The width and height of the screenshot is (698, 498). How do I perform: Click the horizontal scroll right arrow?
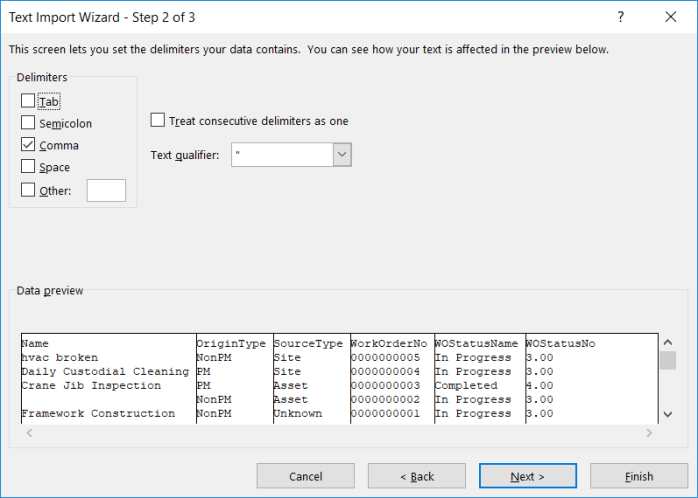click(x=649, y=433)
